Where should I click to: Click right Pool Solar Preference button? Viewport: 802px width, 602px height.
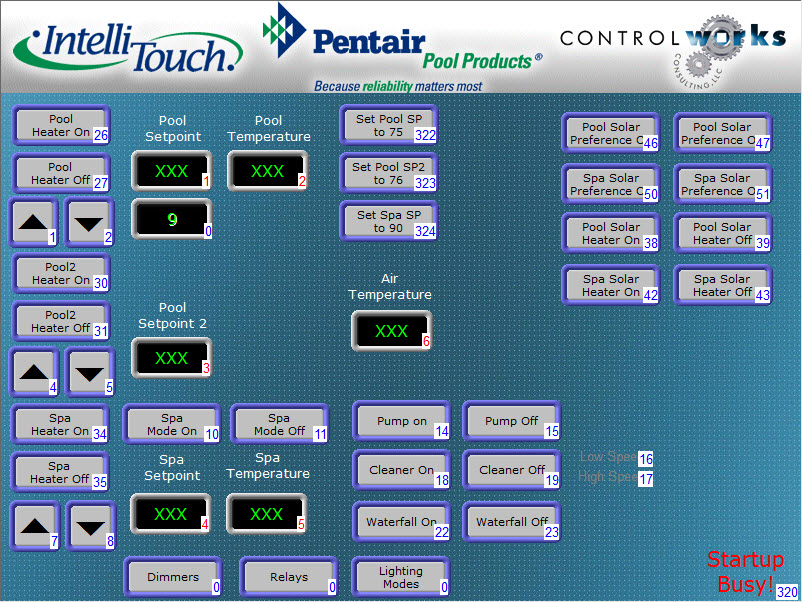tap(723, 133)
